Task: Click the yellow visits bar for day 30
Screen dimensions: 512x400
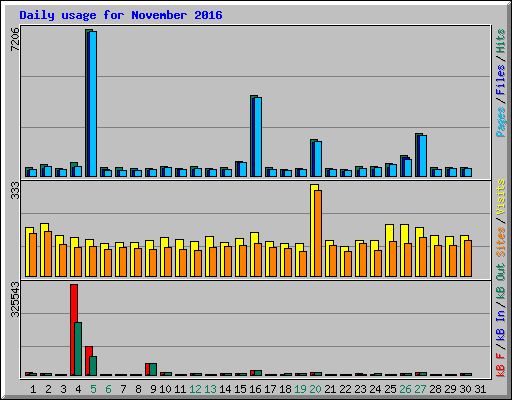Action: point(463,256)
